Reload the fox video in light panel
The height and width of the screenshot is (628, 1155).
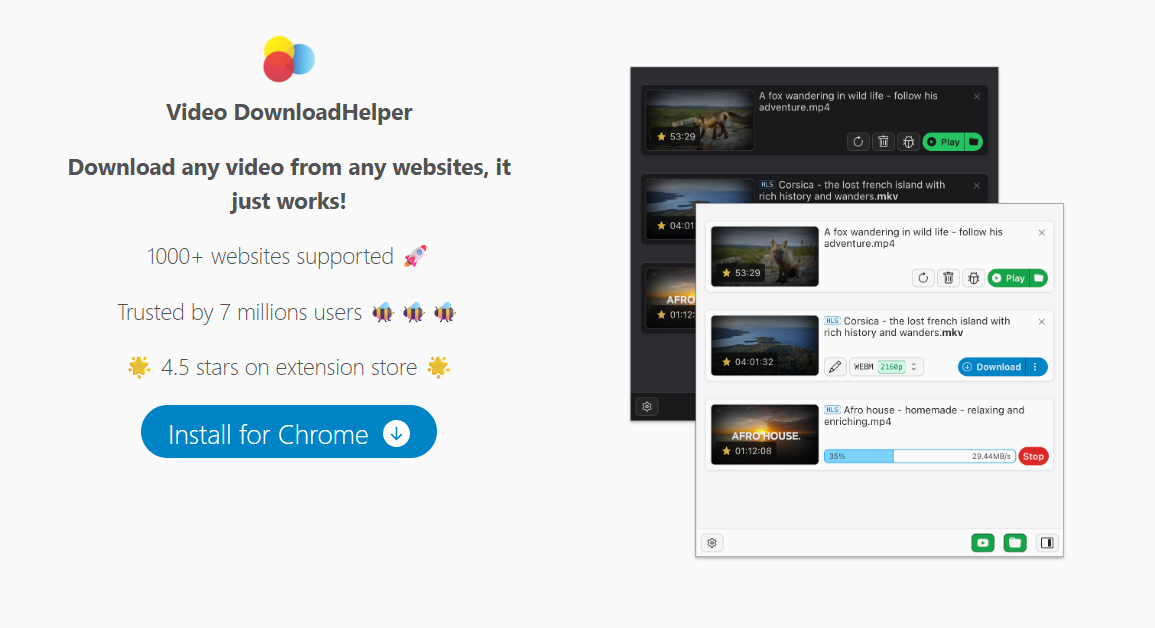923,278
